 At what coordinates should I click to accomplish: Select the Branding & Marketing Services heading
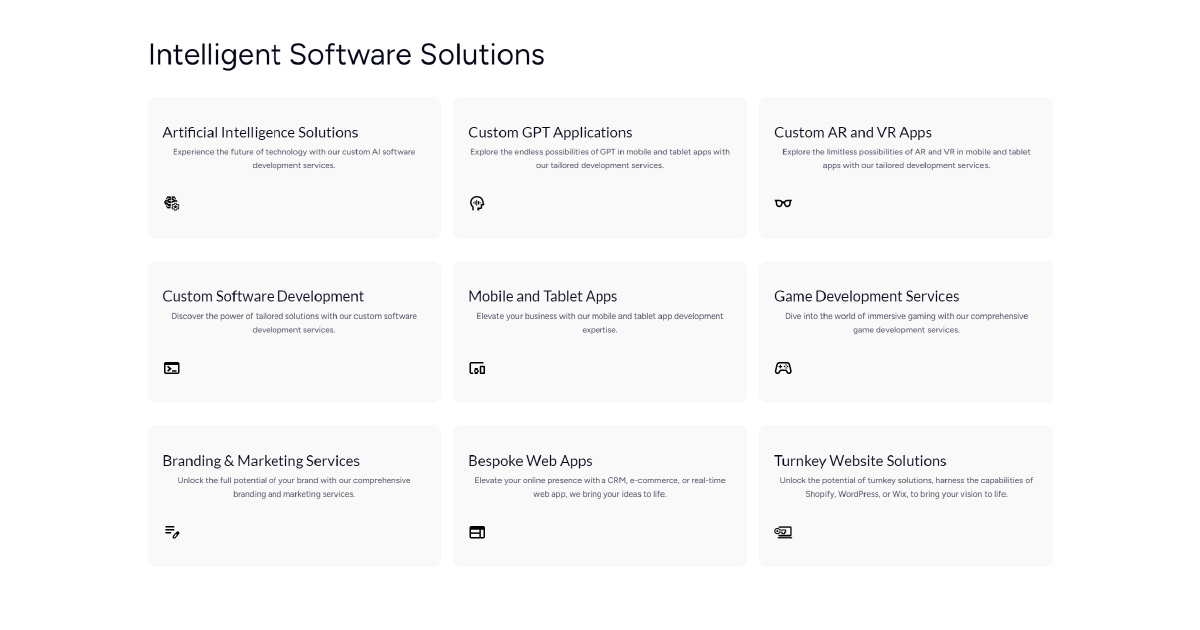pos(261,460)
